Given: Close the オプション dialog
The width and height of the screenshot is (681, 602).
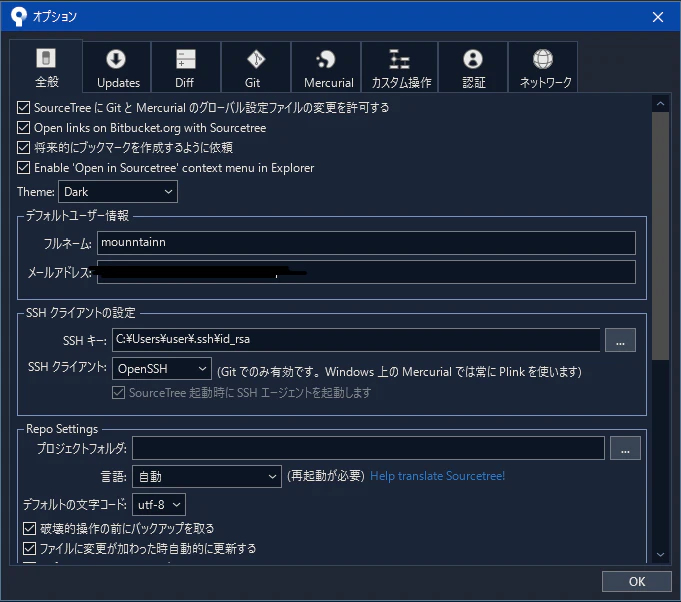Looking at the screenshot, I should click(x=658, y=17).
